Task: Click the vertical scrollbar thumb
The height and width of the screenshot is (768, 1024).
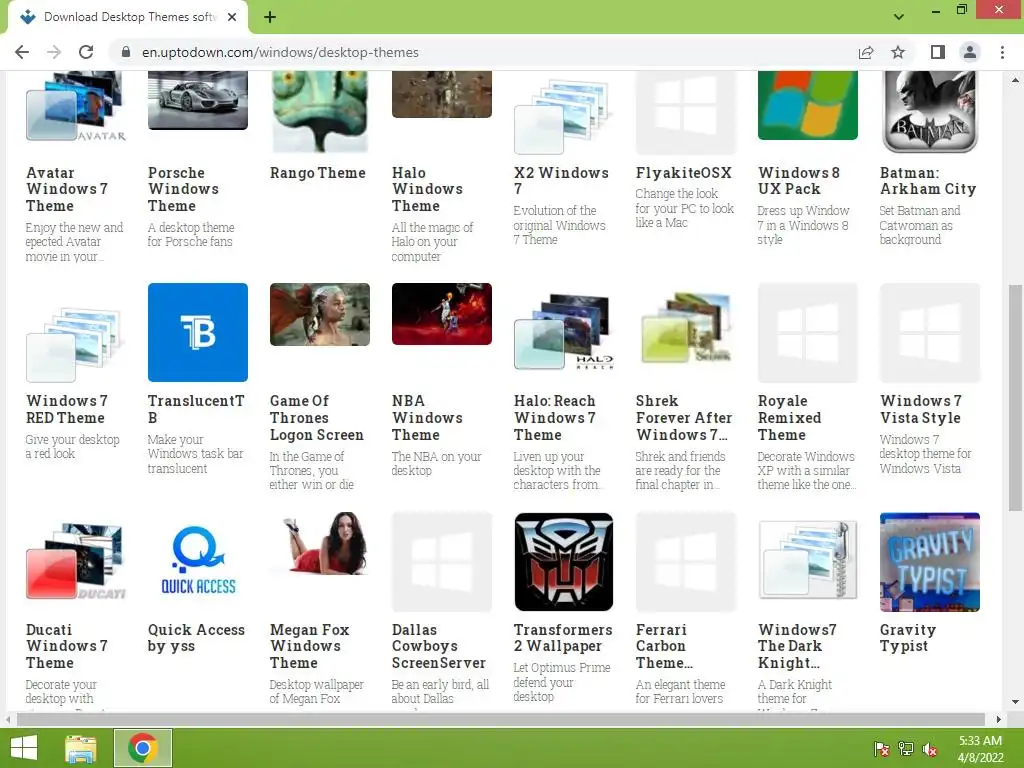Action: (x=1015, y=397)
